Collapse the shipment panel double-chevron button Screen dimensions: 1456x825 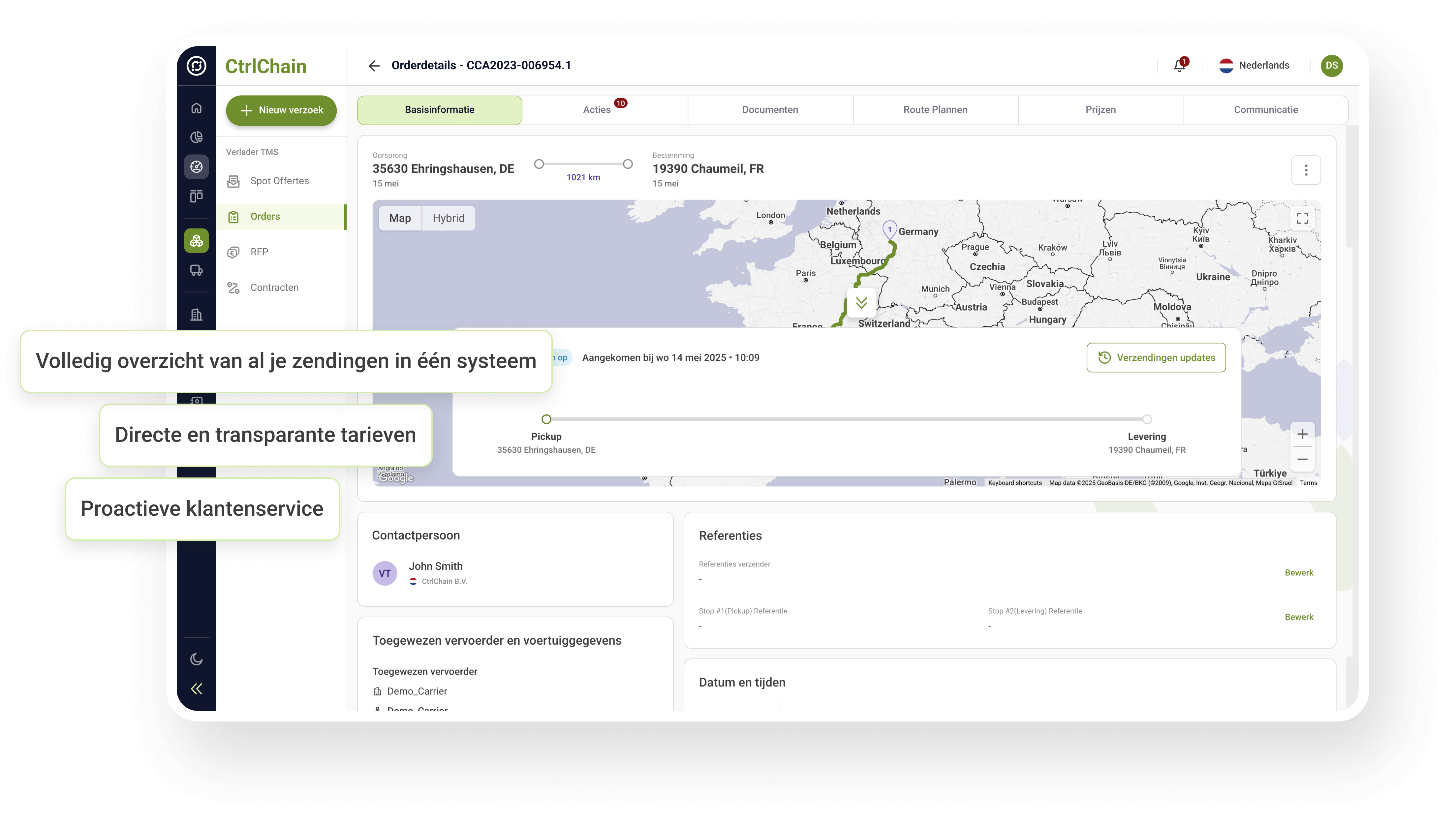tap(861, 303)
